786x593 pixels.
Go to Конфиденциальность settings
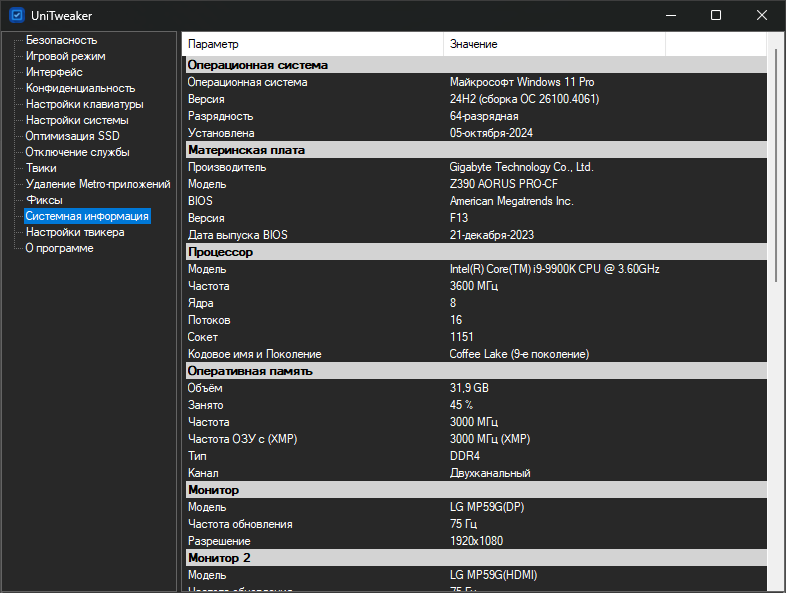[x=80, y=88]
